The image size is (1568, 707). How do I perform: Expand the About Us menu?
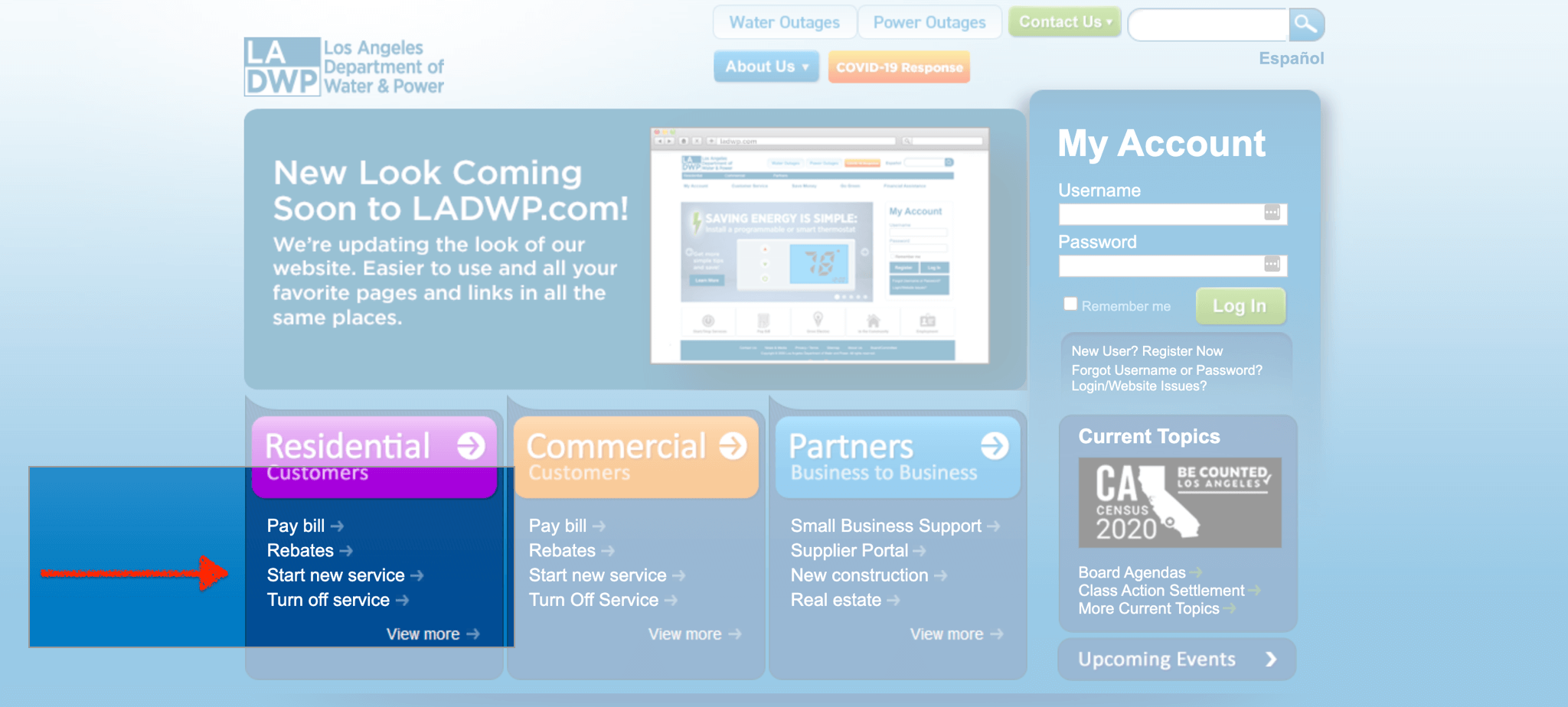(766, 67)
